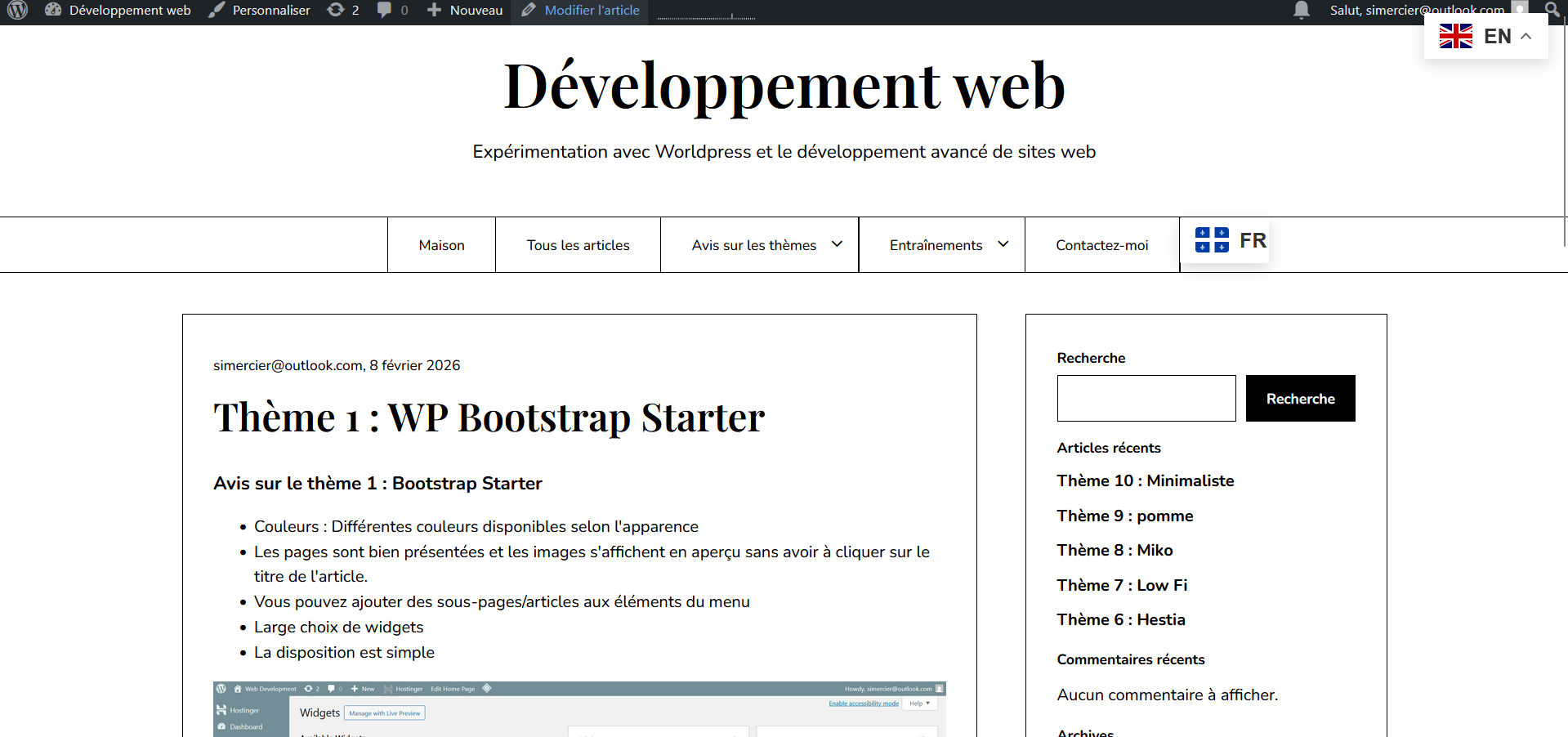Viewport: 1568px width, 737px height.
Task: Expand the Avis sur les thèmes submenu arrow
Action: [837, 244]
